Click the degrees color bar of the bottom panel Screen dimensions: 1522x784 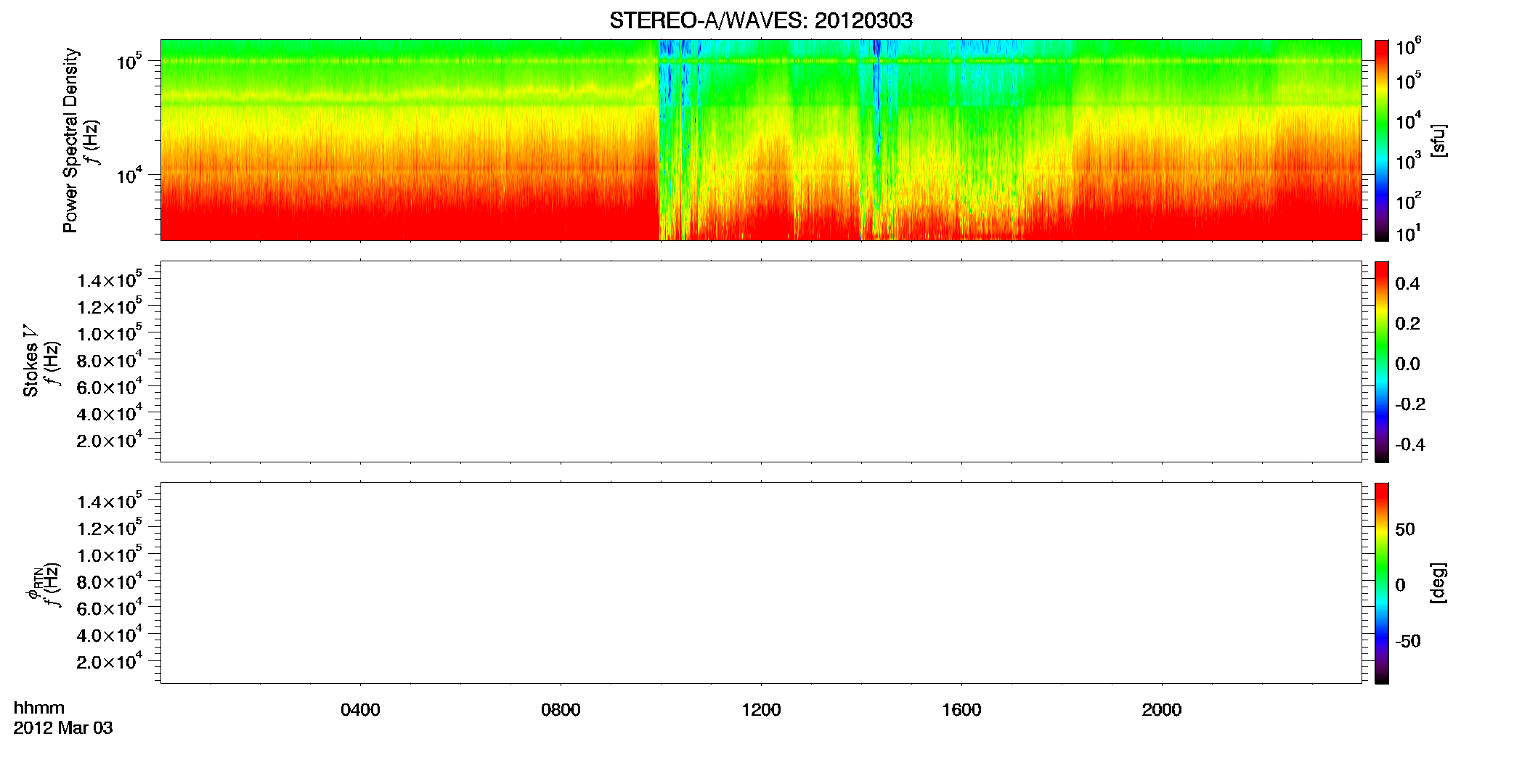pyautogui.click(x=1382, y=583)
